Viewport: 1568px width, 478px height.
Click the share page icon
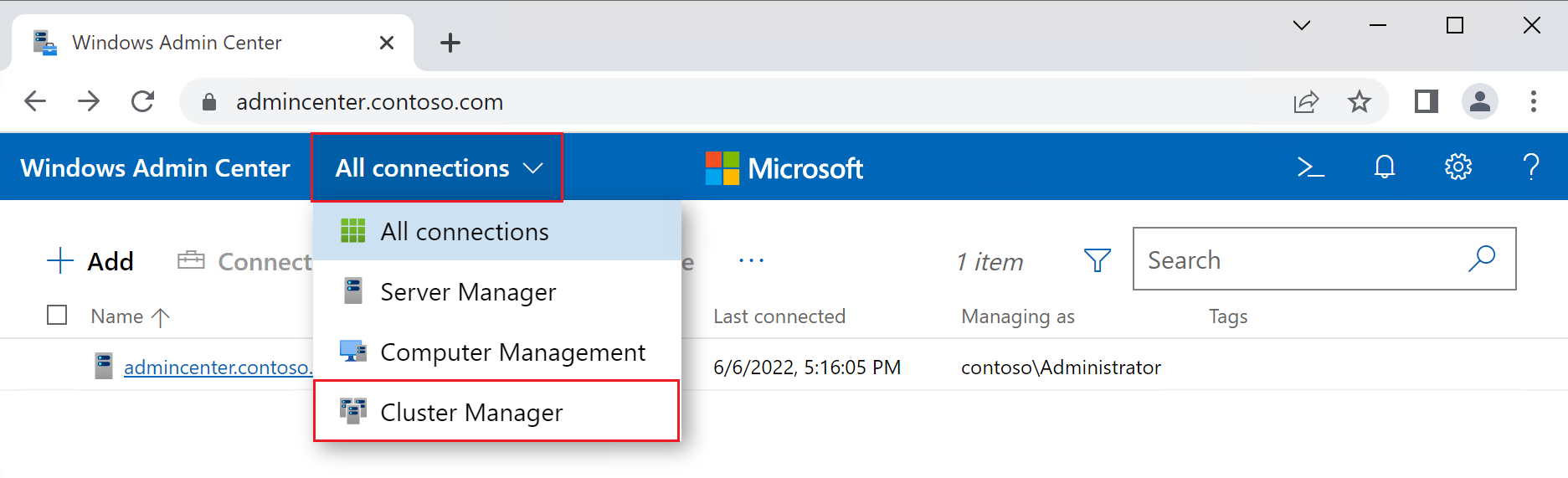coord(1306,102)
